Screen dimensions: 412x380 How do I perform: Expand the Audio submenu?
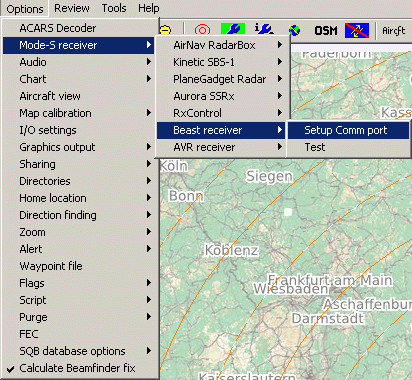point(79,62)
